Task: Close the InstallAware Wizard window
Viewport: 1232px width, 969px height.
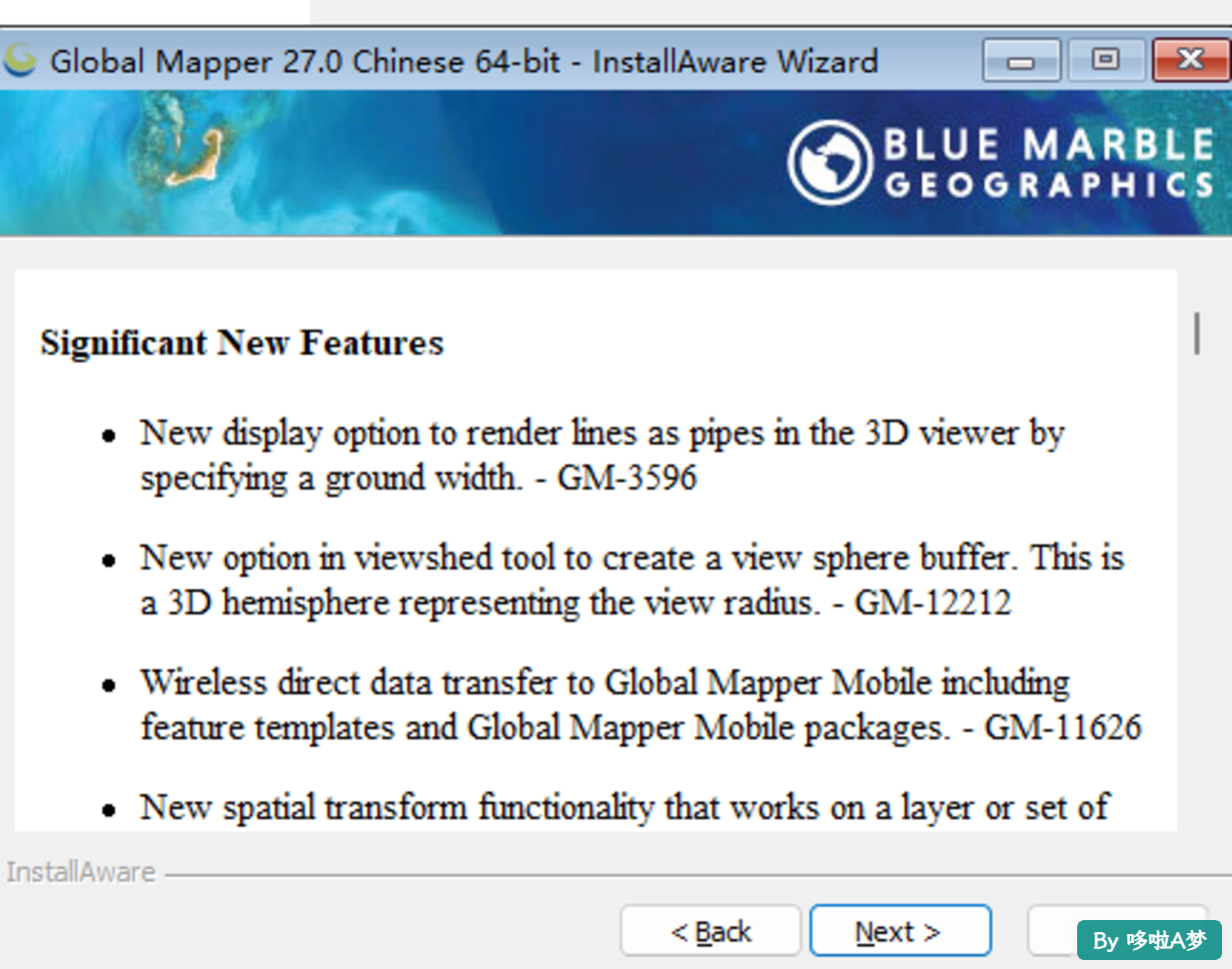Action: point(1190,60)
